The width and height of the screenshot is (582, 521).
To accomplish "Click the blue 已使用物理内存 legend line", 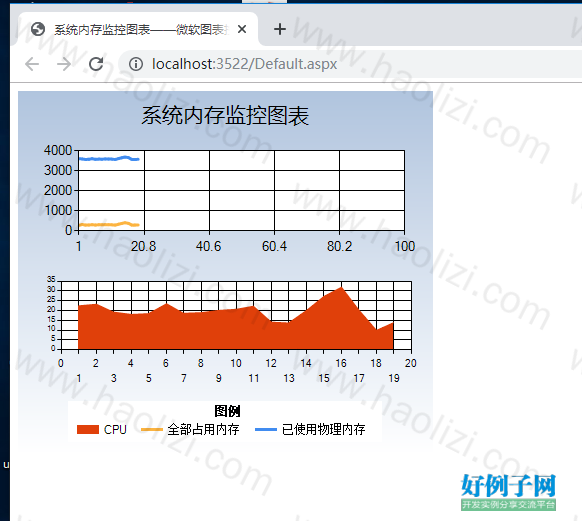I will (x=266, y=430).
